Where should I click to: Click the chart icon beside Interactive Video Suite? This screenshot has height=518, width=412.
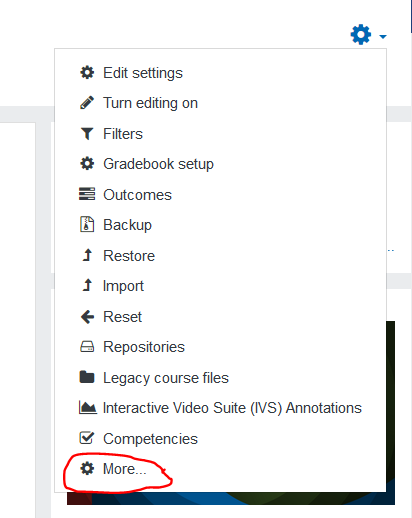[88, 407]
